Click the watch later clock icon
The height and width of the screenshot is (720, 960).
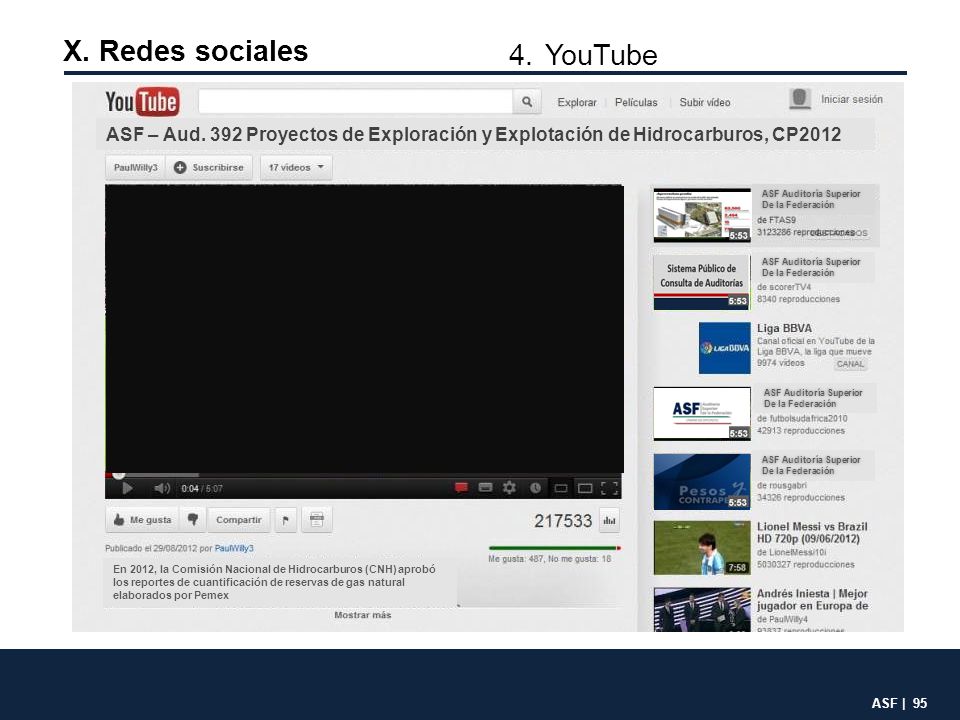coord(535,488)
